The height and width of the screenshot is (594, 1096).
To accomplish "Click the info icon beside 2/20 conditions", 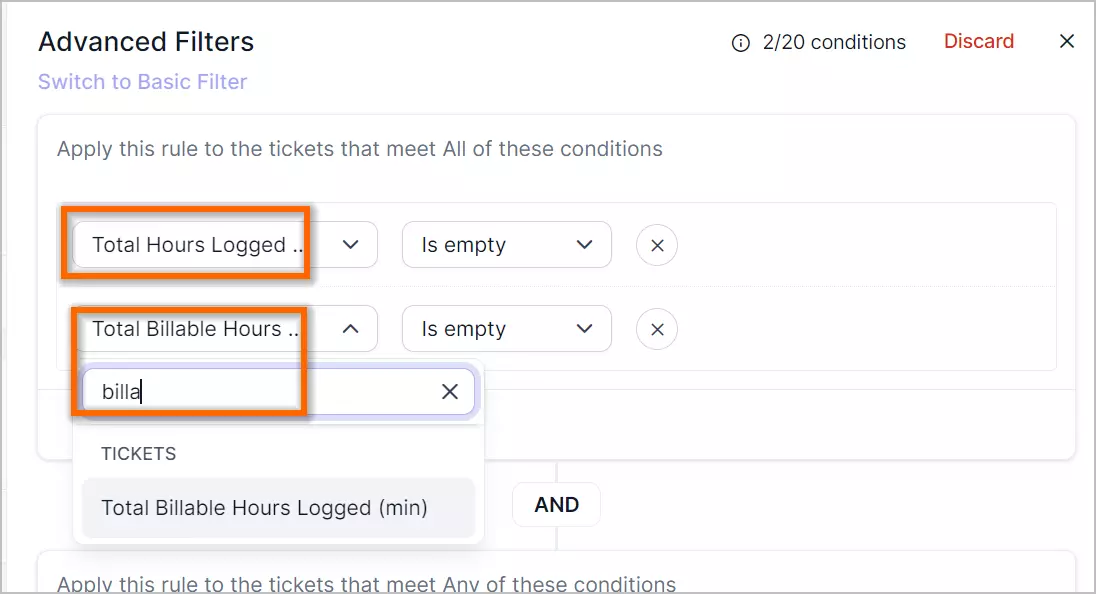I will point(740,43).
